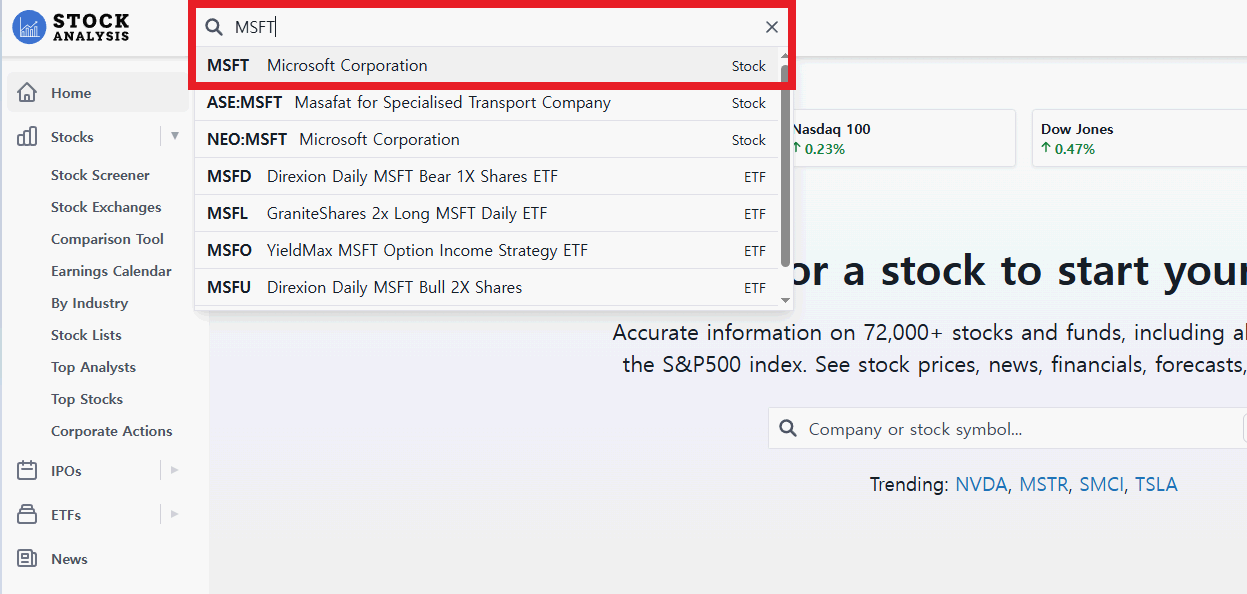The image size is (1247, 594).
Task: Browse stocks By Industry
Action: pyautogui.click(x=89, y=303)
